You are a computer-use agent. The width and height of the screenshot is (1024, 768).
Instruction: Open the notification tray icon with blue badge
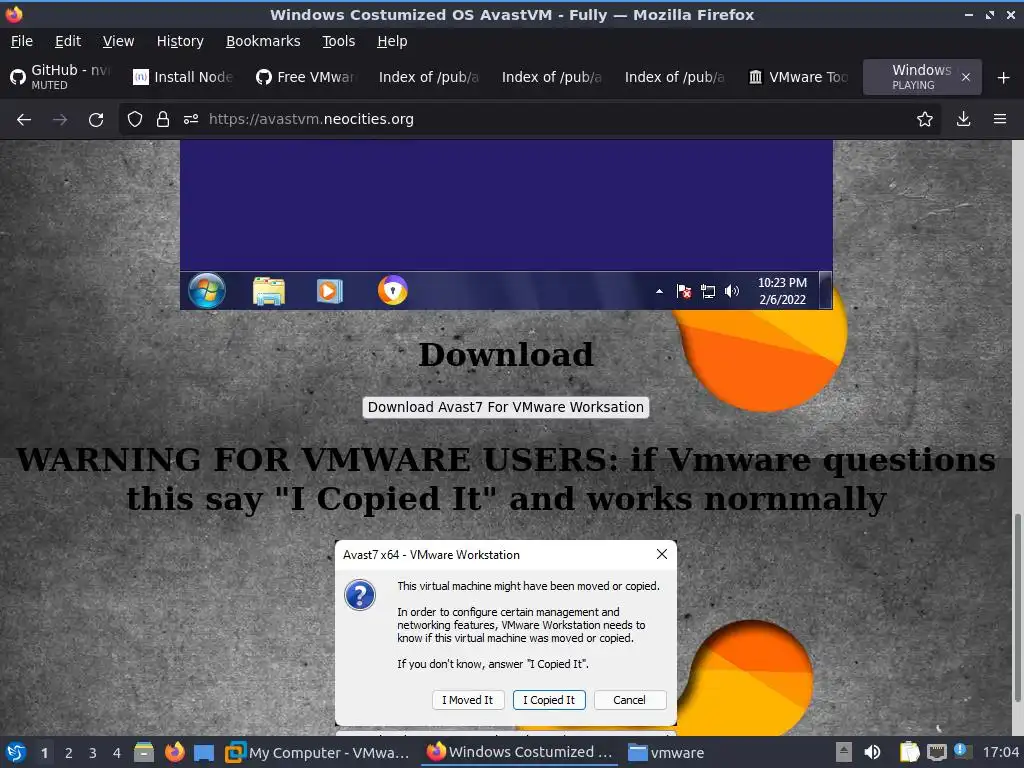point(962,752)
